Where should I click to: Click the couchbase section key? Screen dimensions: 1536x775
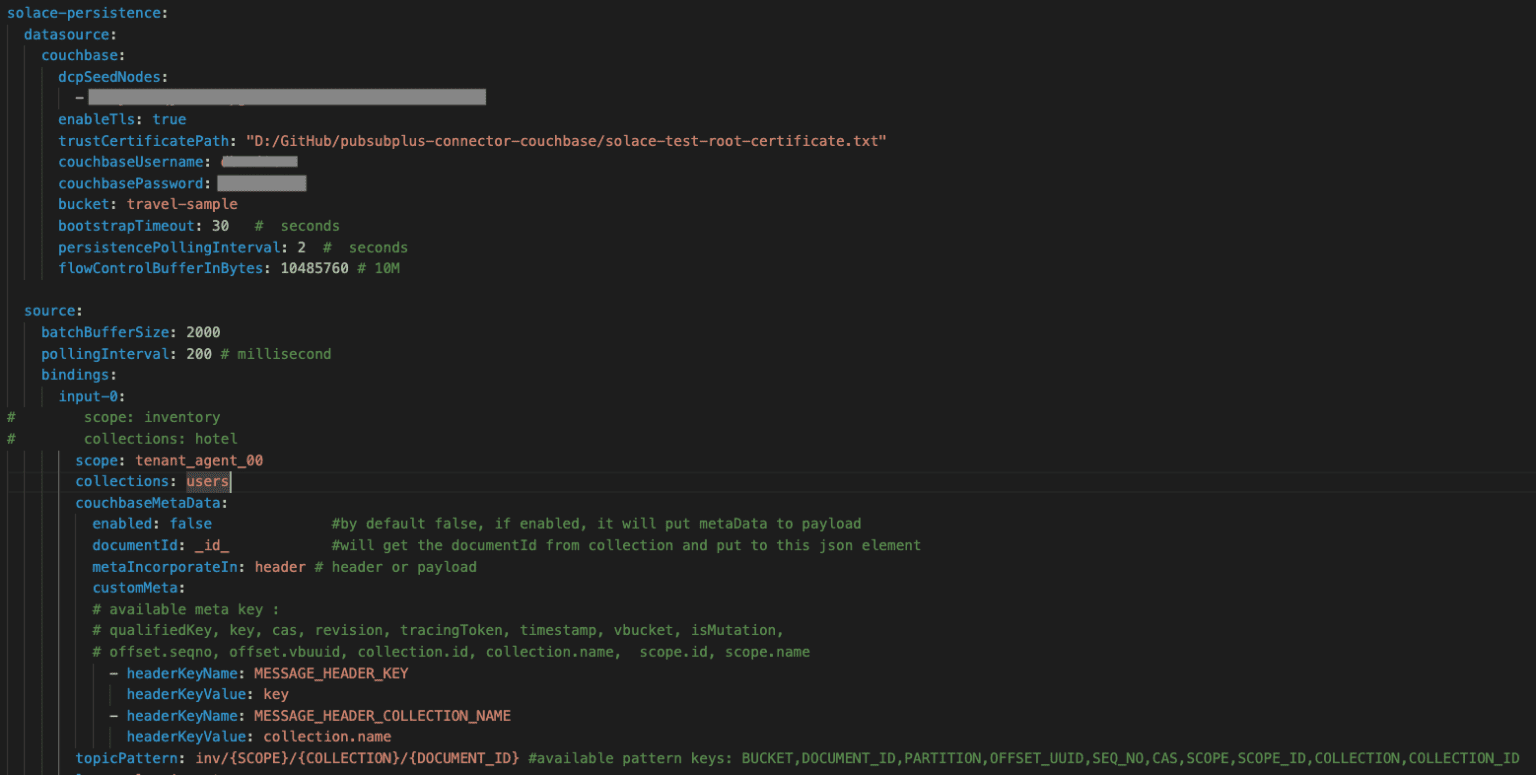click(x=79, y=55)
